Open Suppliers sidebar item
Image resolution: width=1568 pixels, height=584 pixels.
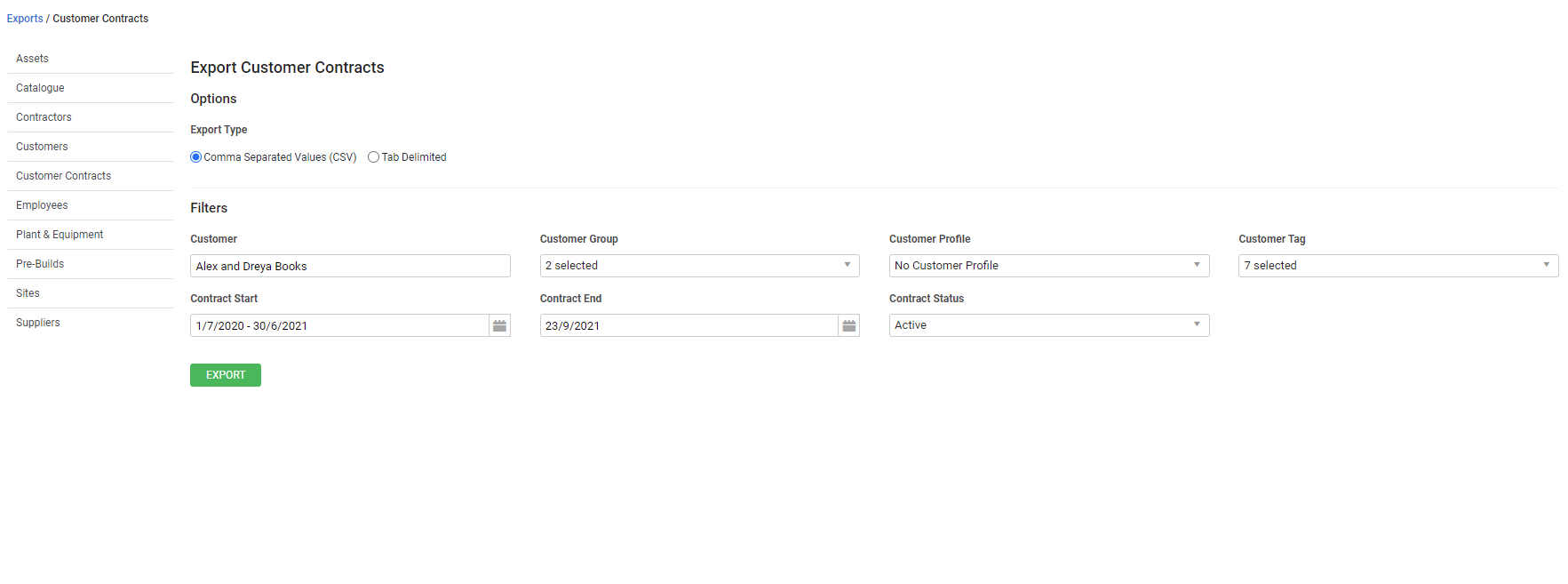coord(90,323)
